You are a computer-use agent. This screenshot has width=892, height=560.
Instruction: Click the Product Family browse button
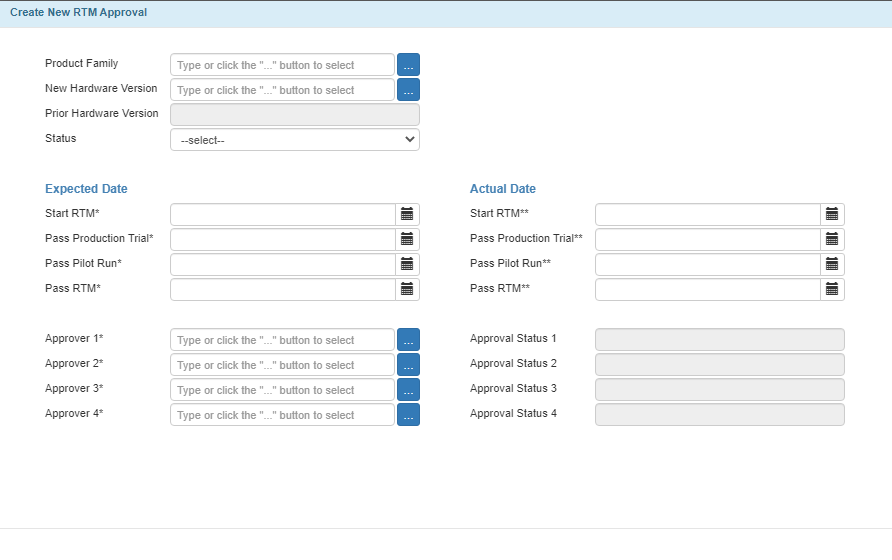(408, 65)
